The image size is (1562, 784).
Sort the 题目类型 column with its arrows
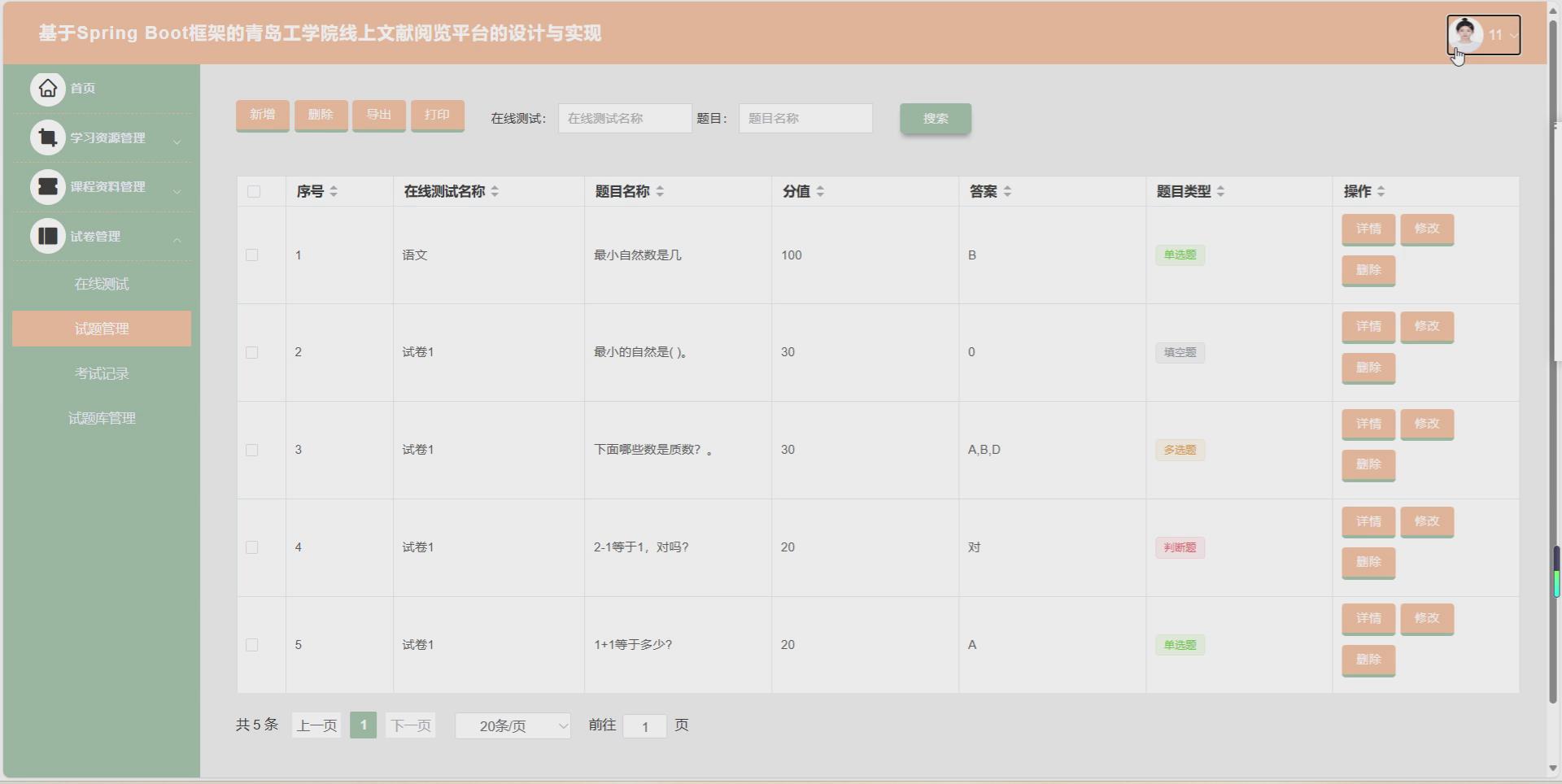(1222, 191)
